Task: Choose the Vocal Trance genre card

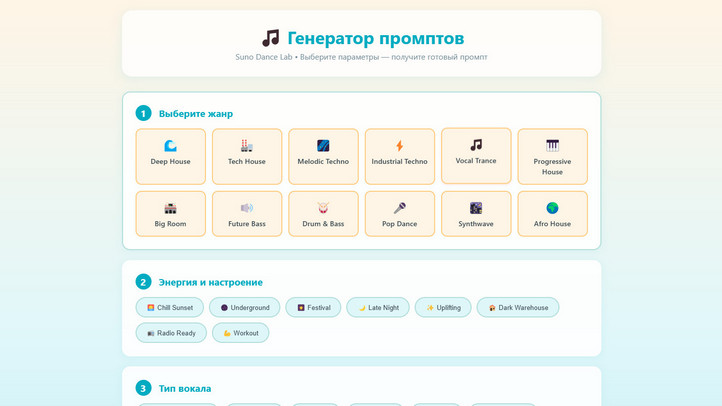Action: 476,156
